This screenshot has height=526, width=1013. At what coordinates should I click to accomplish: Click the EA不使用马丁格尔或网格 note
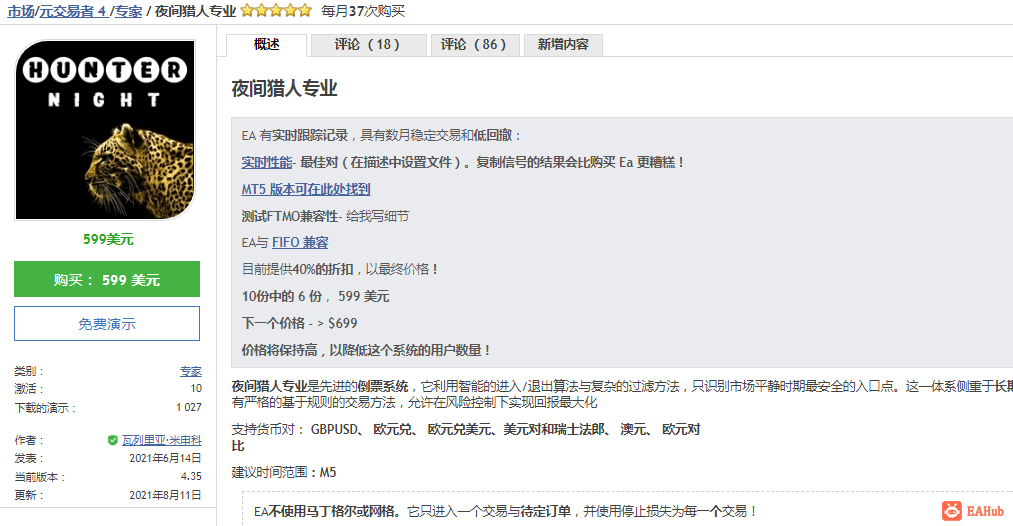pyautogui.click(x=505, y=511)
